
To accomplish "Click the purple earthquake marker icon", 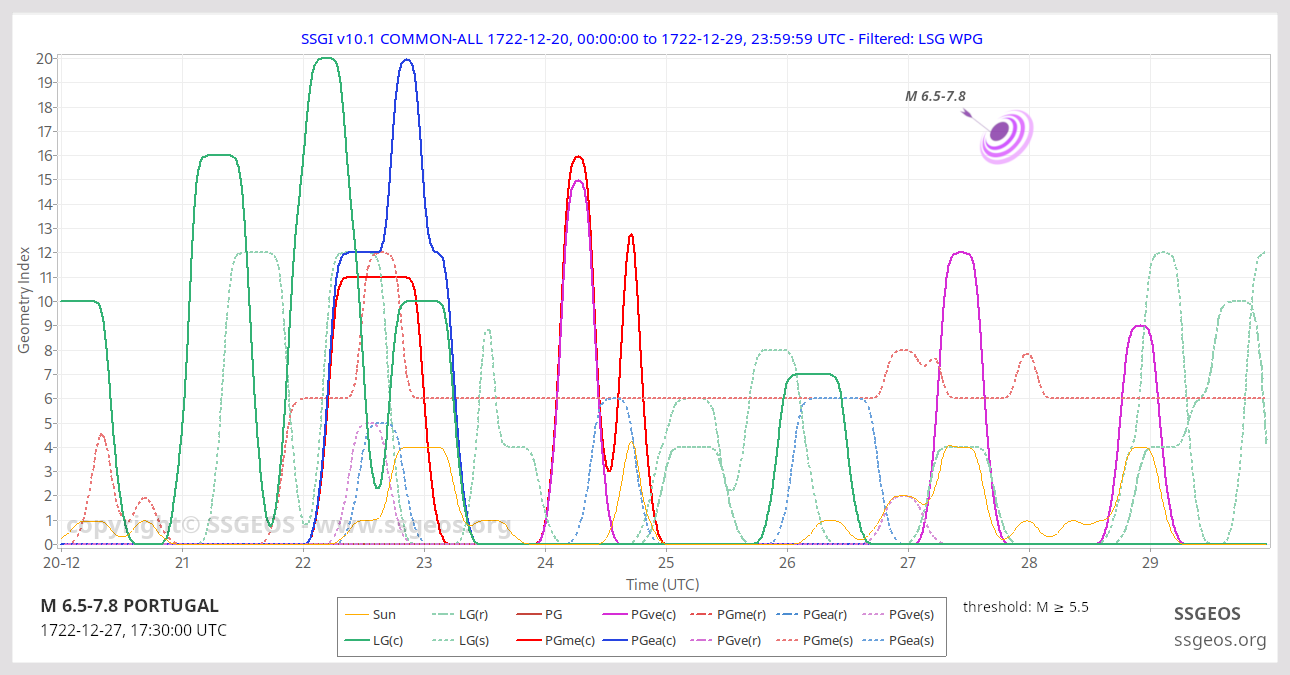I will point(1005,134).
